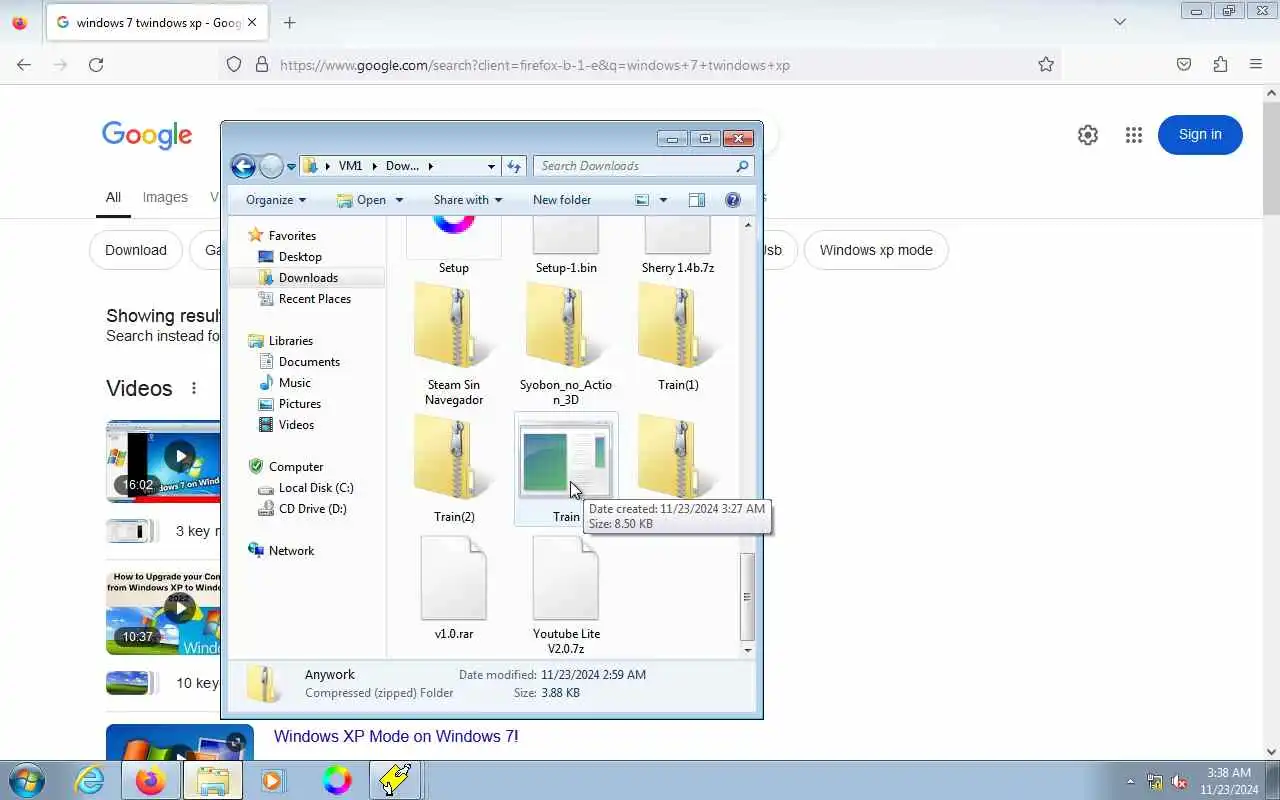
Task: Select the Train image thumbnail file
Action: pyautogui.click(x=566, y=468)
